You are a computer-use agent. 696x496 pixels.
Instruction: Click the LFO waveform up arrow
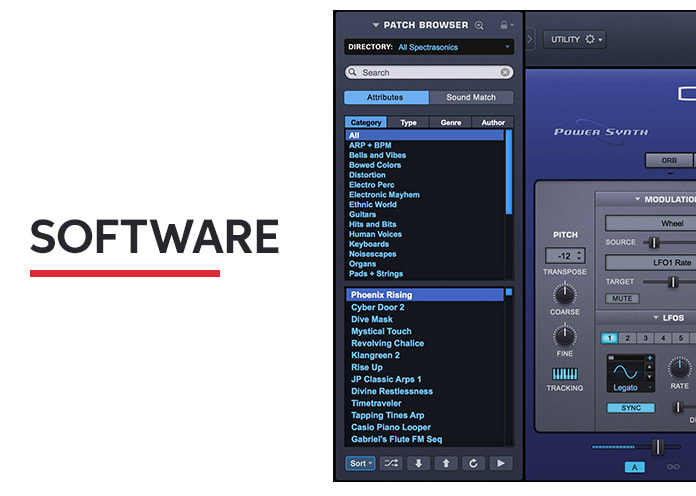coord(649,367)
